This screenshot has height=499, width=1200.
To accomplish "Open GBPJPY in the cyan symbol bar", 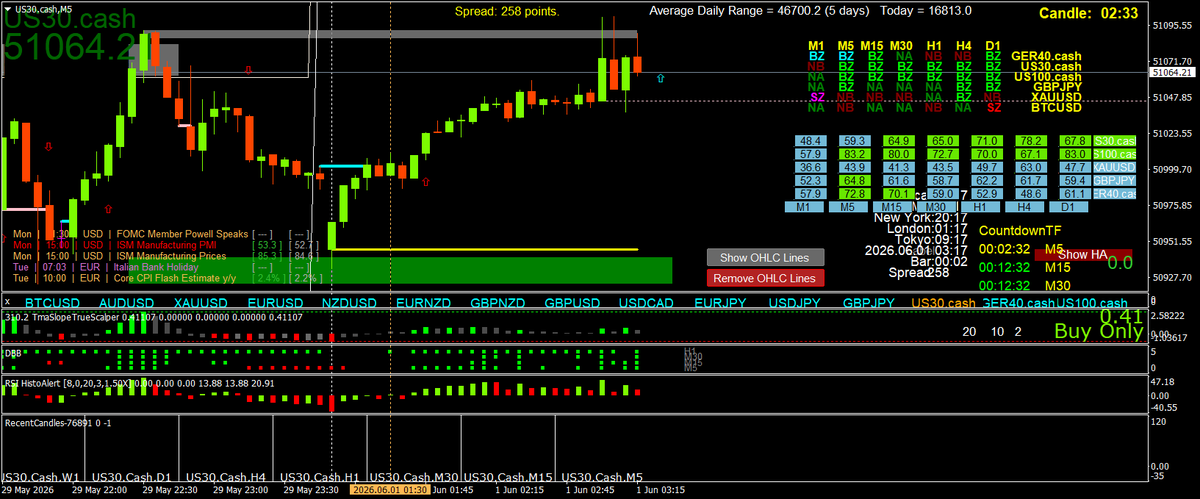I will (869, 302).
